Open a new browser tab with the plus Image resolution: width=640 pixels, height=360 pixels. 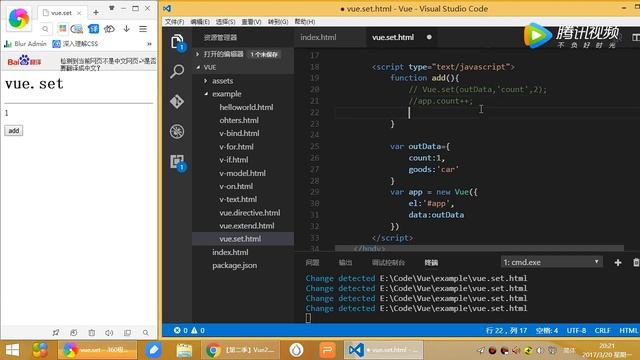click(x=96, y=13)
